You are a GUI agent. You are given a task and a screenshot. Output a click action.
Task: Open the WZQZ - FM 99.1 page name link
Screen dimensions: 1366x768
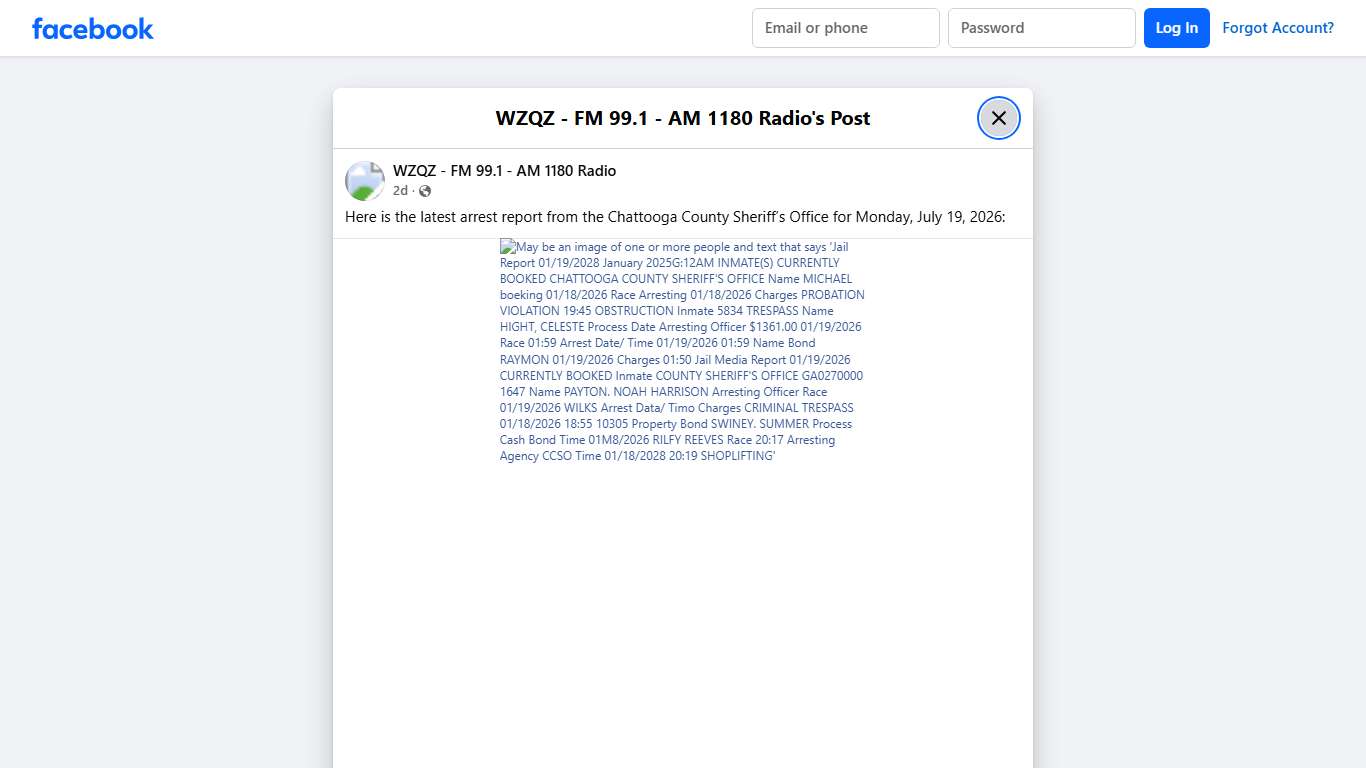click(x=504, y=170)
